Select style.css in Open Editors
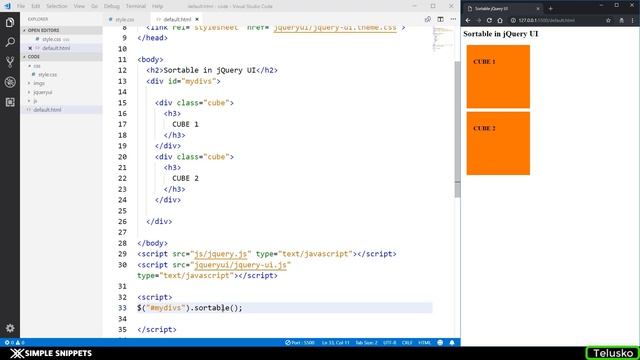640x360 pixels. click(x=51, y=39)
